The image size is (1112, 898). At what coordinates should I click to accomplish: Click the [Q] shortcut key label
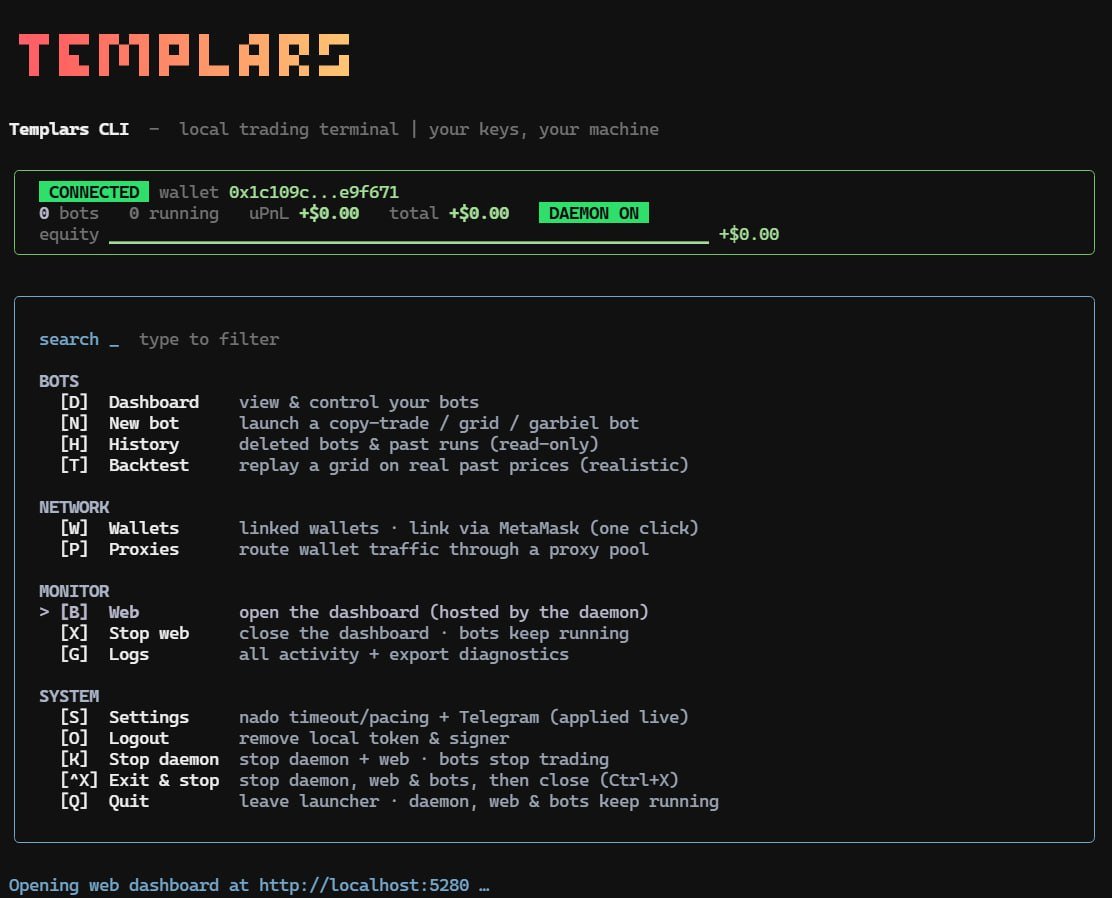pyautogui.click(x=74, y=802)
